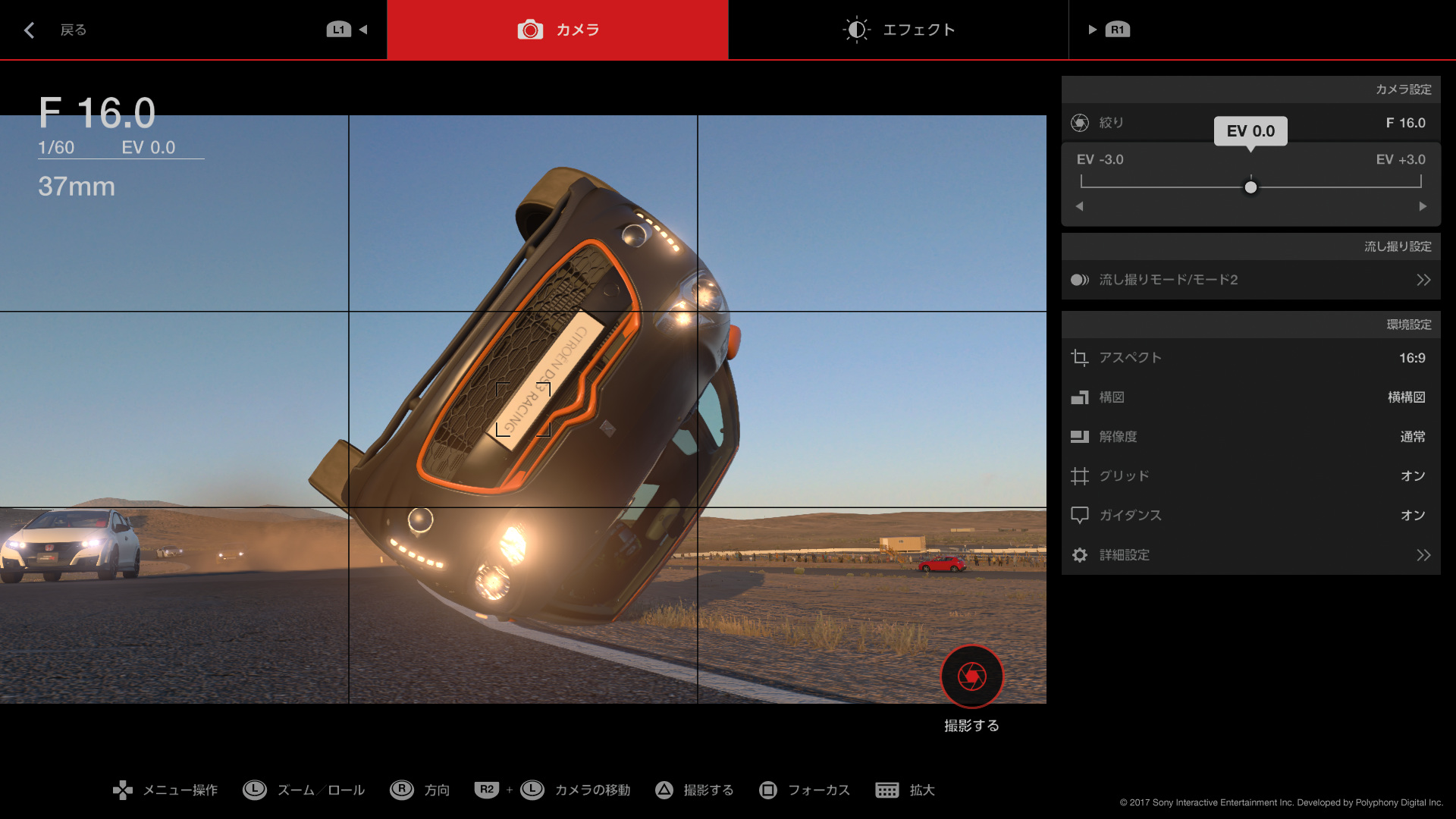Click the red car in the distance
This screenshot has height=819, width=1456.
pyautogui.click(x=942, y=564)
